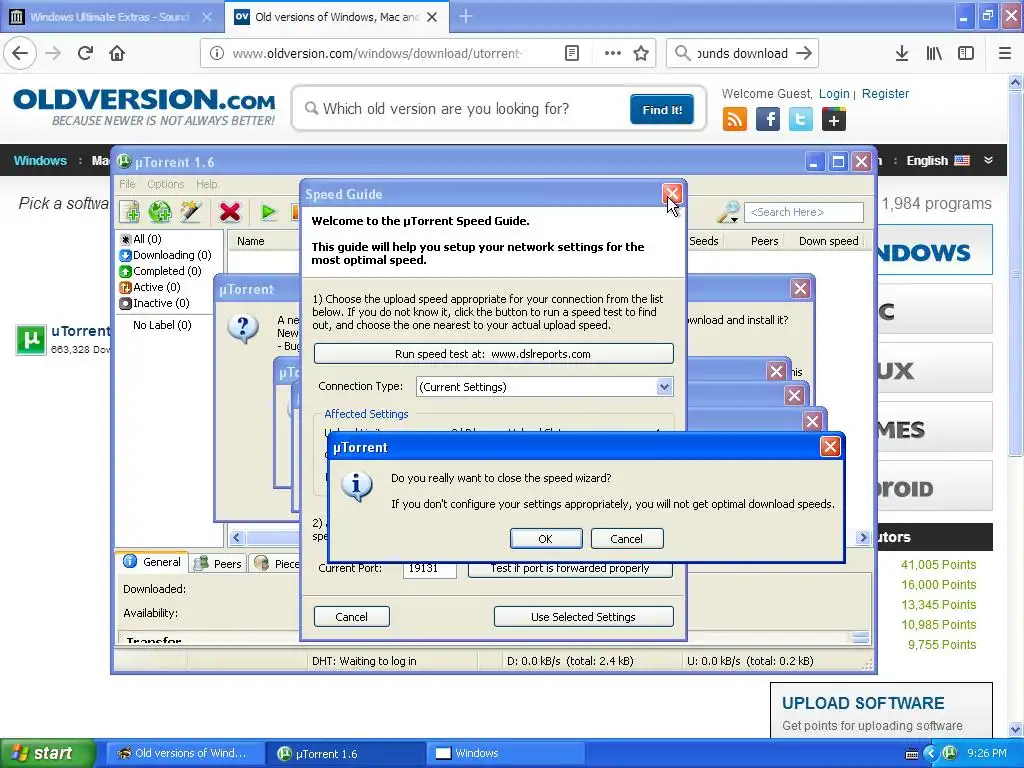Image resolution: width=1024 pixels, height=768 pixels.
Task: Open the Connection Type dropdown
Action: [664, 387]
